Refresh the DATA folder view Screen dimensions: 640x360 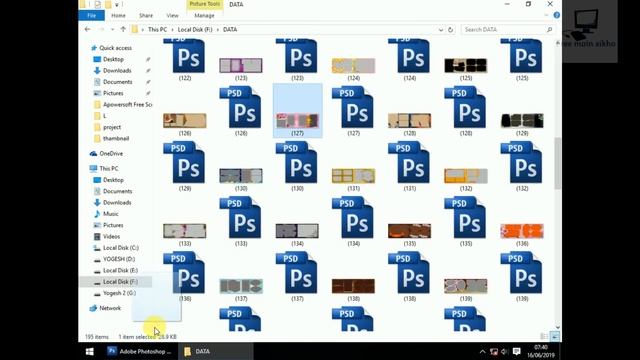point(451,30)
